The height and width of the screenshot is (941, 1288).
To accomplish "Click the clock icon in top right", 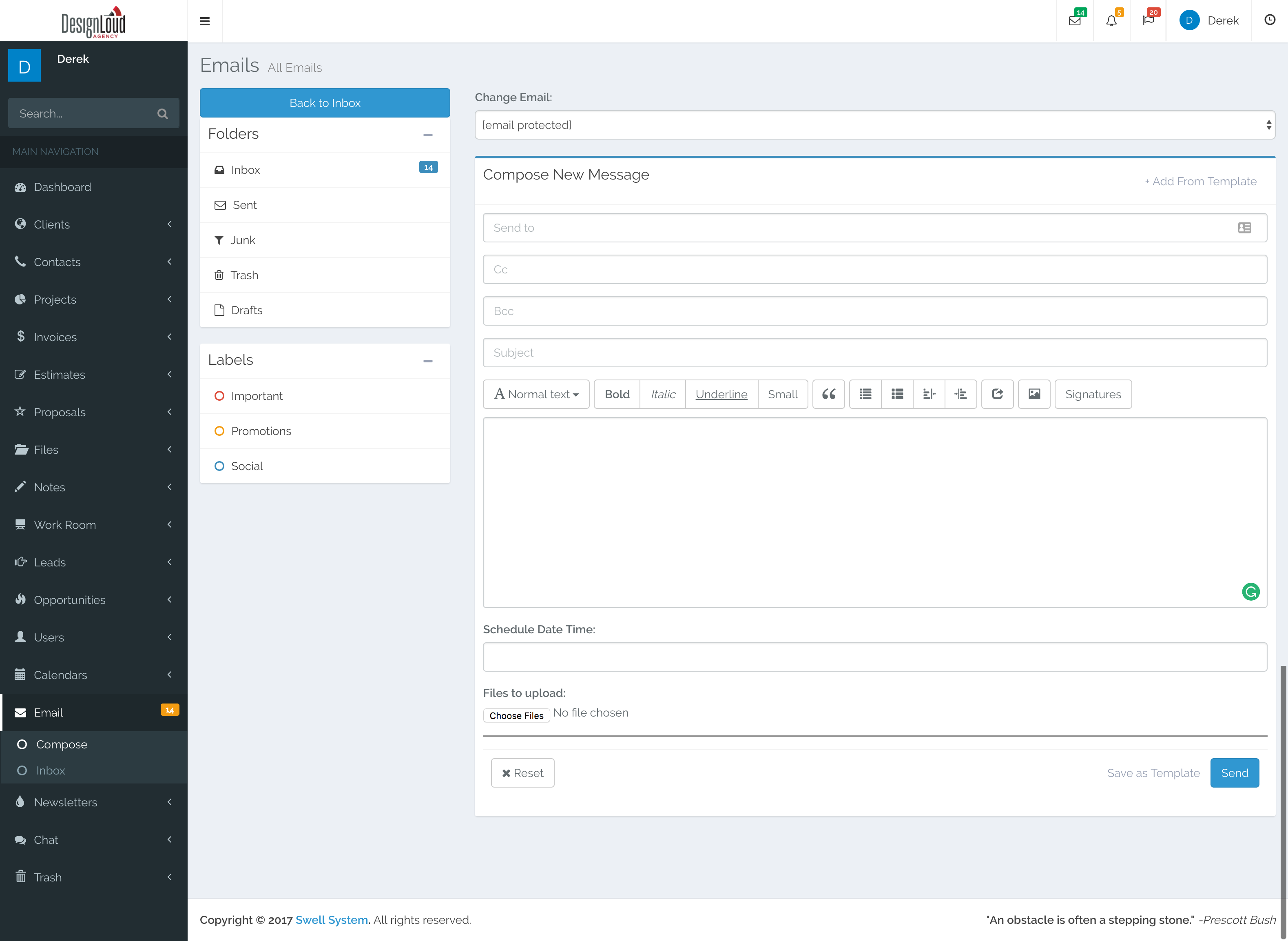I will click(x=1269, y=20).
